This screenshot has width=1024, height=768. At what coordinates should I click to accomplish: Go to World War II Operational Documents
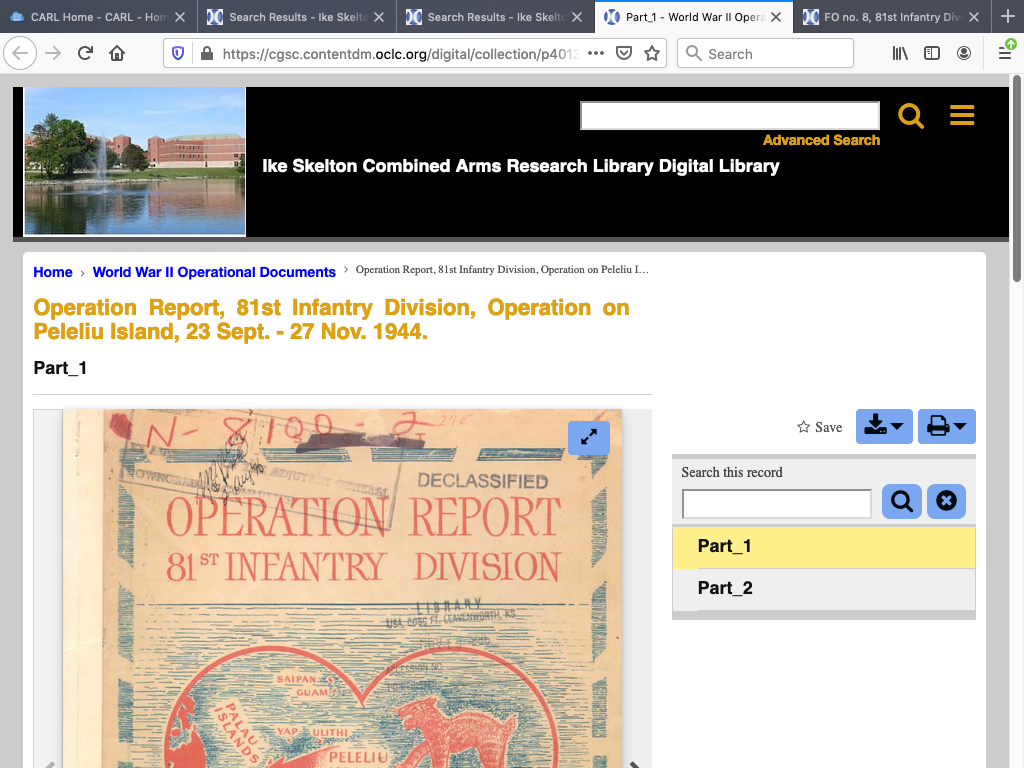coord(214,272)
